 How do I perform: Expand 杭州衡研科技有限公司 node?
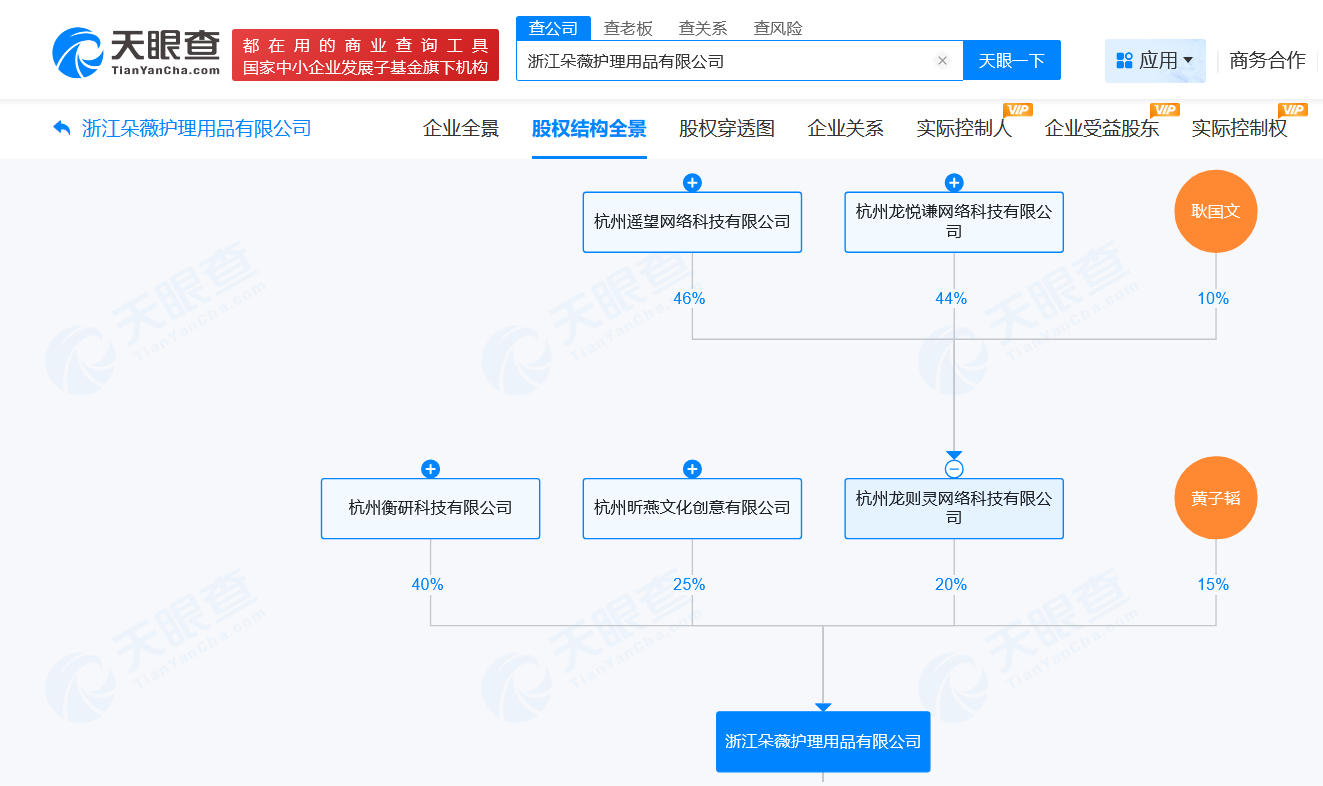[x=430, y=469]
